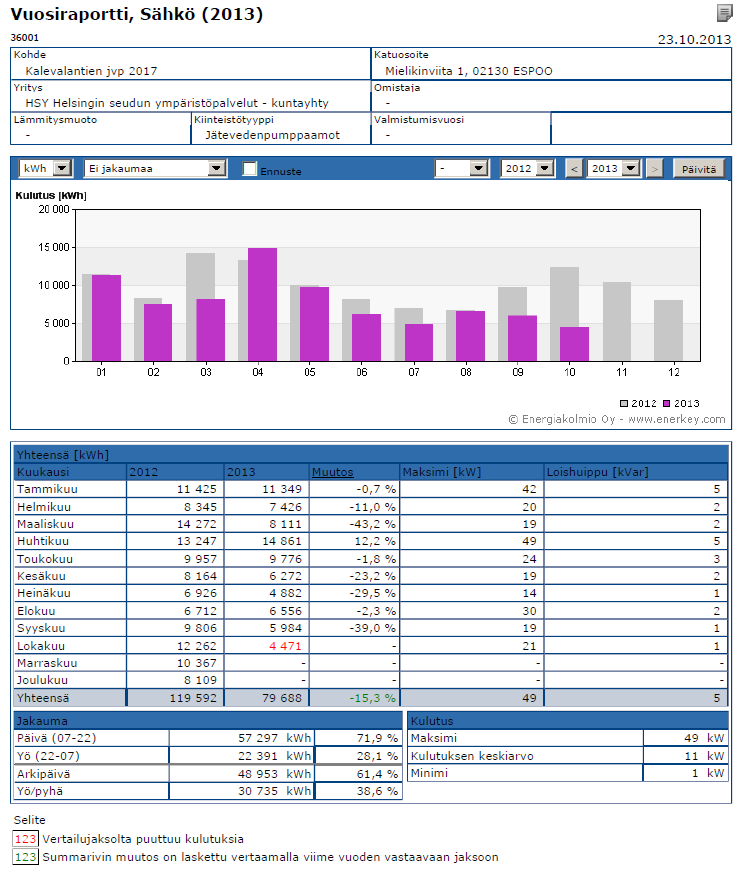Click the Mielikinviita 1, 02130 ESPOO address
742x873 pixels.
click(469, 71)
